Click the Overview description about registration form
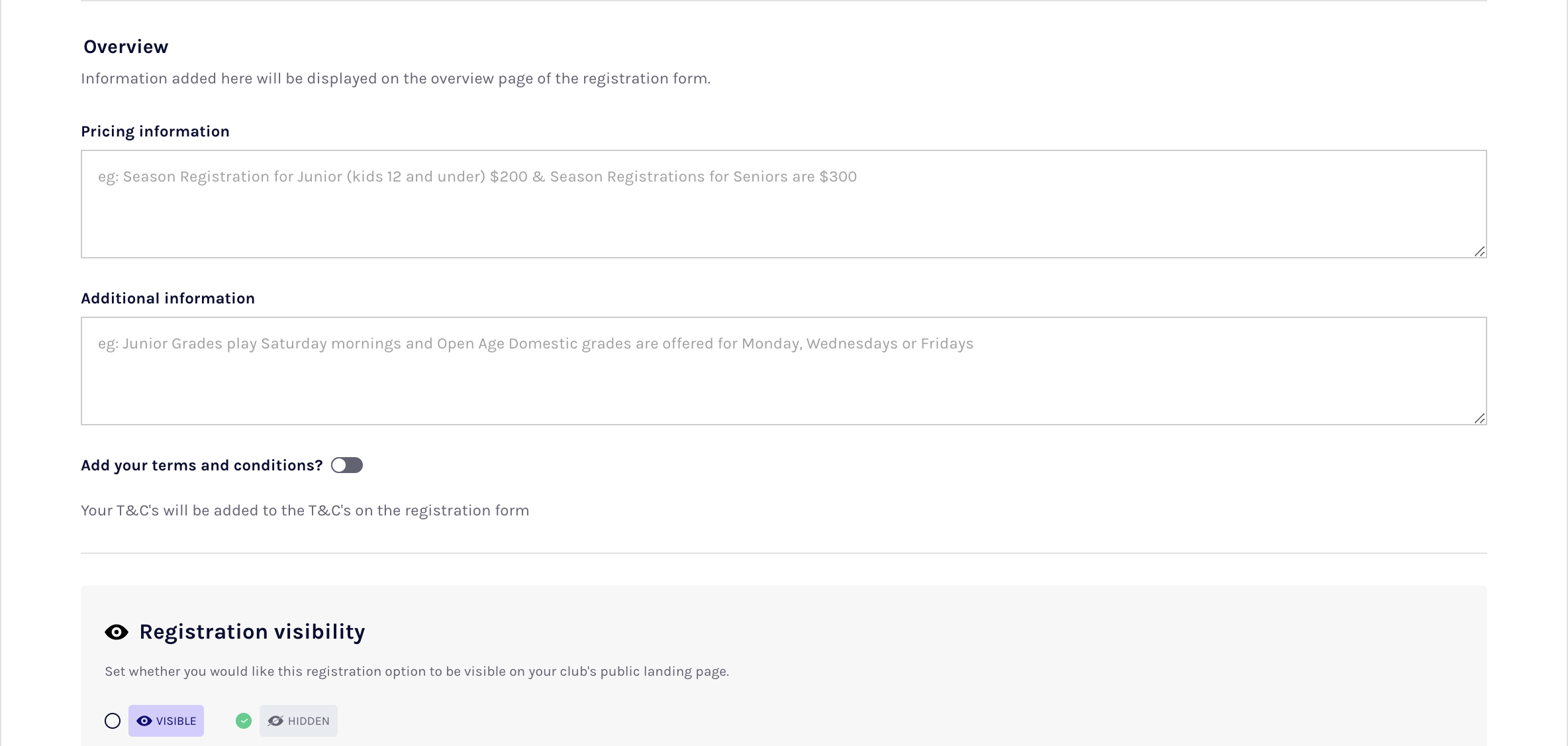This screenshot has width=1568, height=746. 395,78
